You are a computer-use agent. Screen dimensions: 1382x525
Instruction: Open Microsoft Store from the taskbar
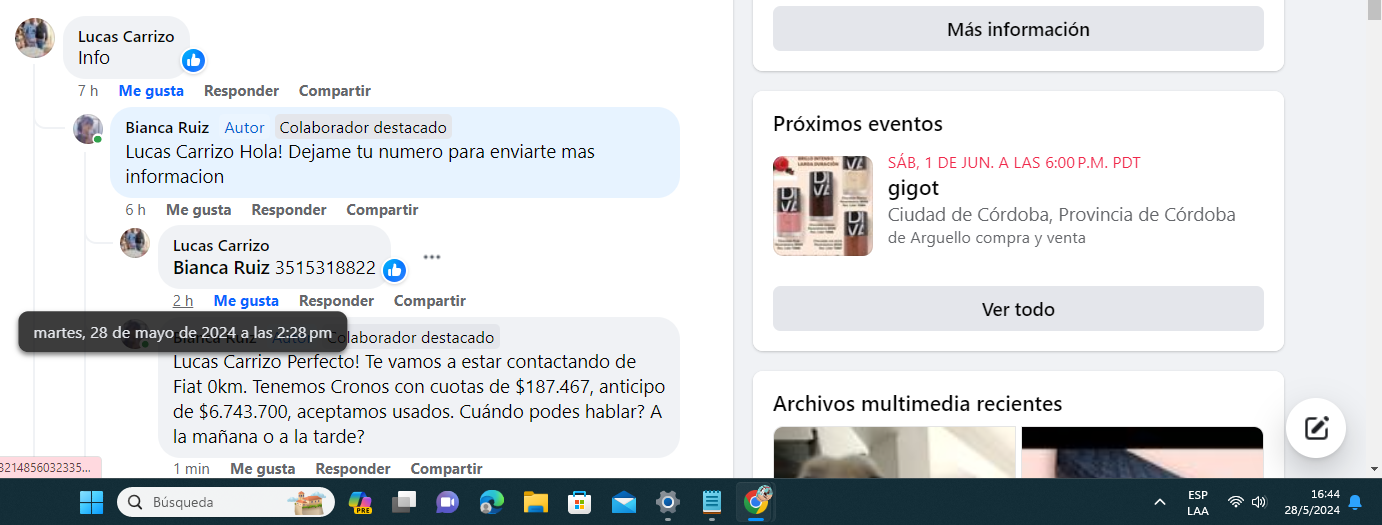click(579, 502)
